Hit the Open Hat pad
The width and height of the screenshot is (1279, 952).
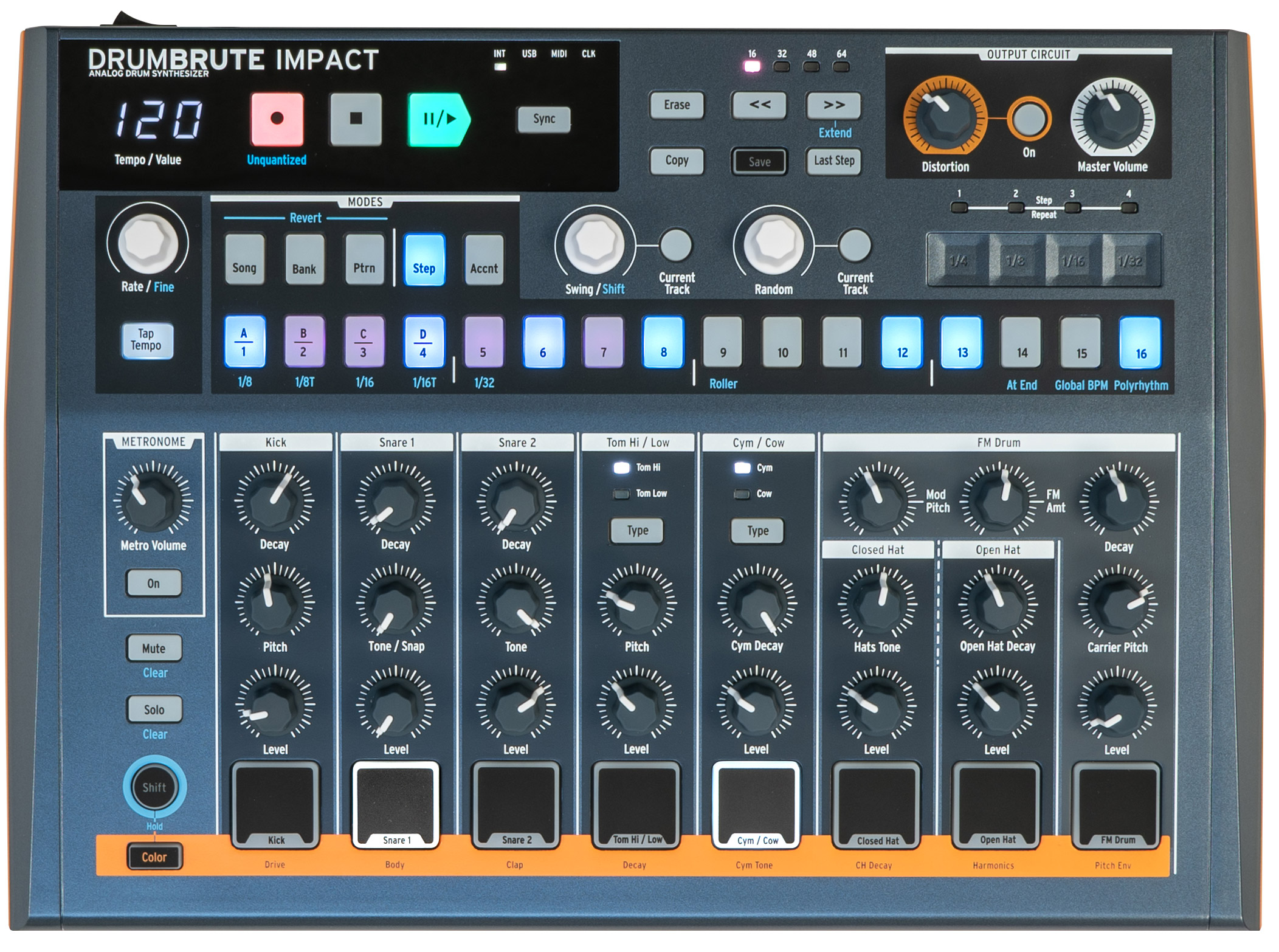pyautogui.click(x=997, y=805)
